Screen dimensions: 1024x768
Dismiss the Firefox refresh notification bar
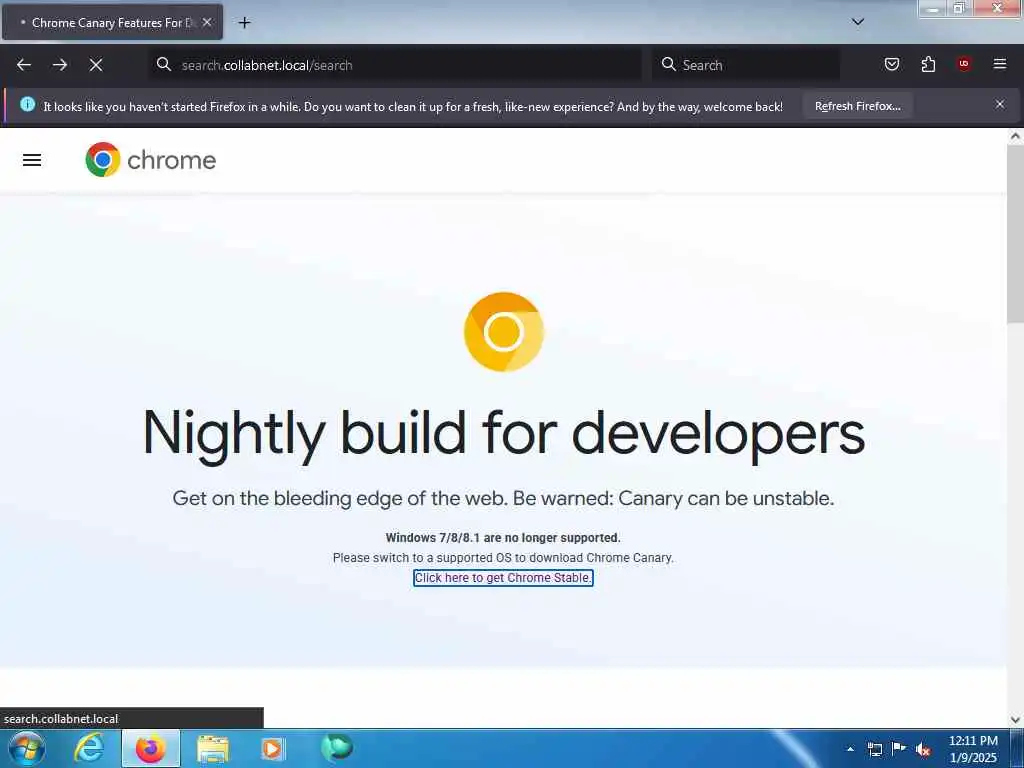[x=1000, y=104]
